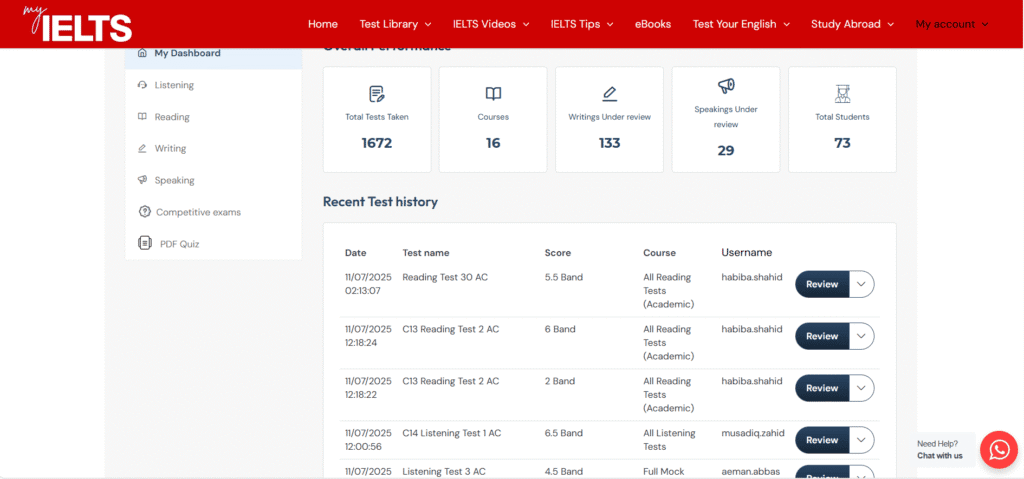Click Review for the 2 Band C13 Reading row
Image resolution: width=1024 pixels, height=479 pixels.
point(822,388)
